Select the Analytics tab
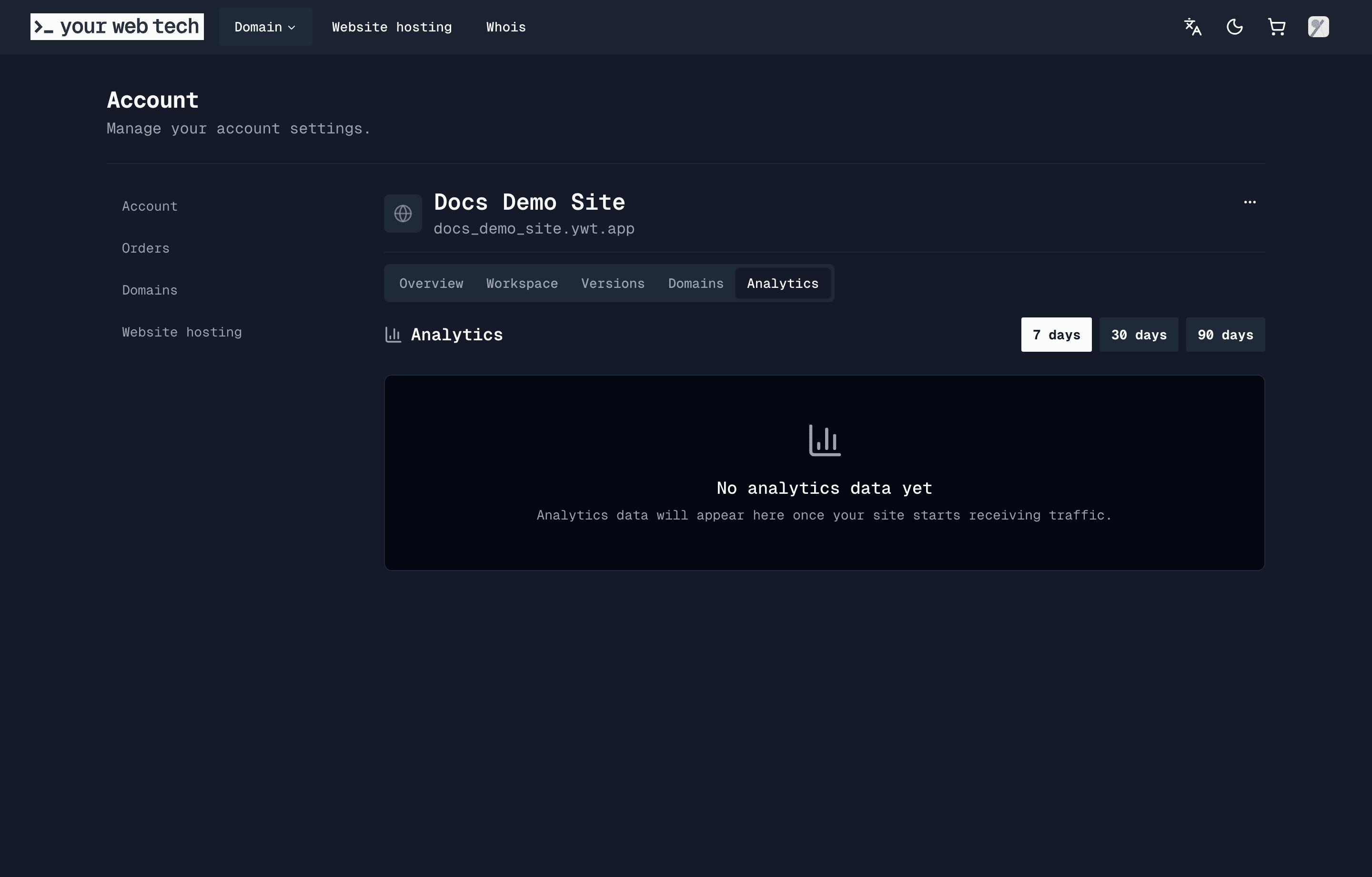This screenshot has width=1372, height=877. (x=783, y=284)
